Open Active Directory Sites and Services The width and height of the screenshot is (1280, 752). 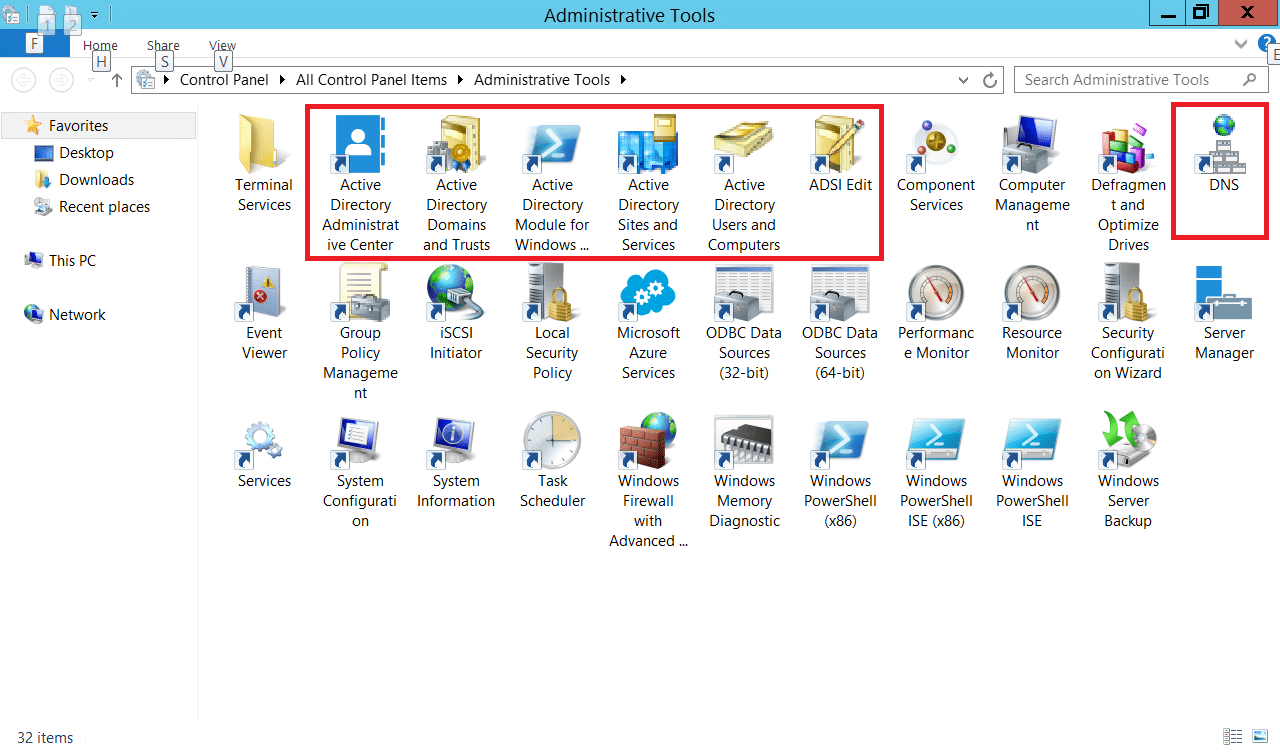point(648,185)
